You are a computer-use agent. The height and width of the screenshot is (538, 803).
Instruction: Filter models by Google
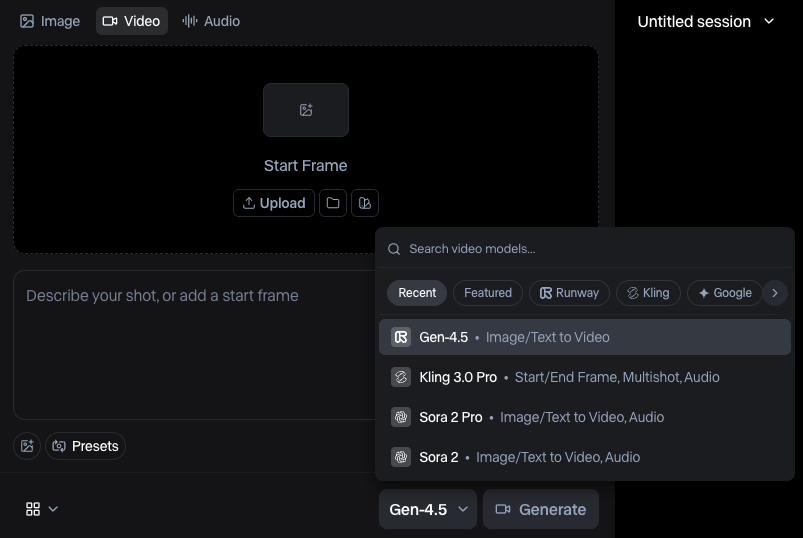(x=725, y=293)
